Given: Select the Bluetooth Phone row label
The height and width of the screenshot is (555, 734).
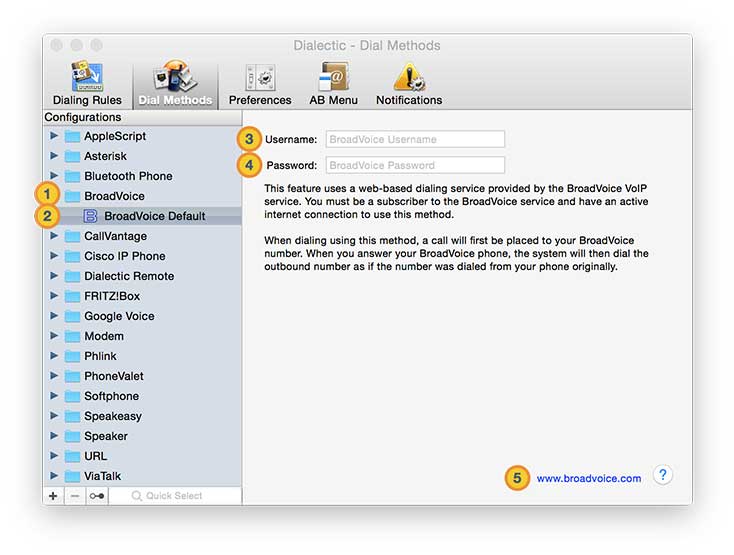Looking at the screenshot, I should click(128, 176).
